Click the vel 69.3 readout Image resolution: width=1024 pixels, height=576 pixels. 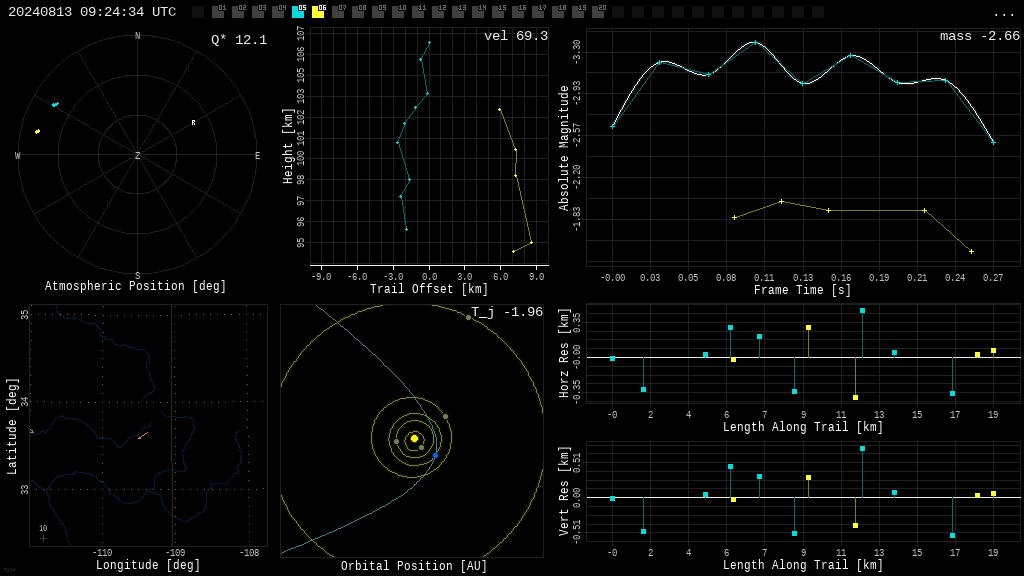click(516, 36)
